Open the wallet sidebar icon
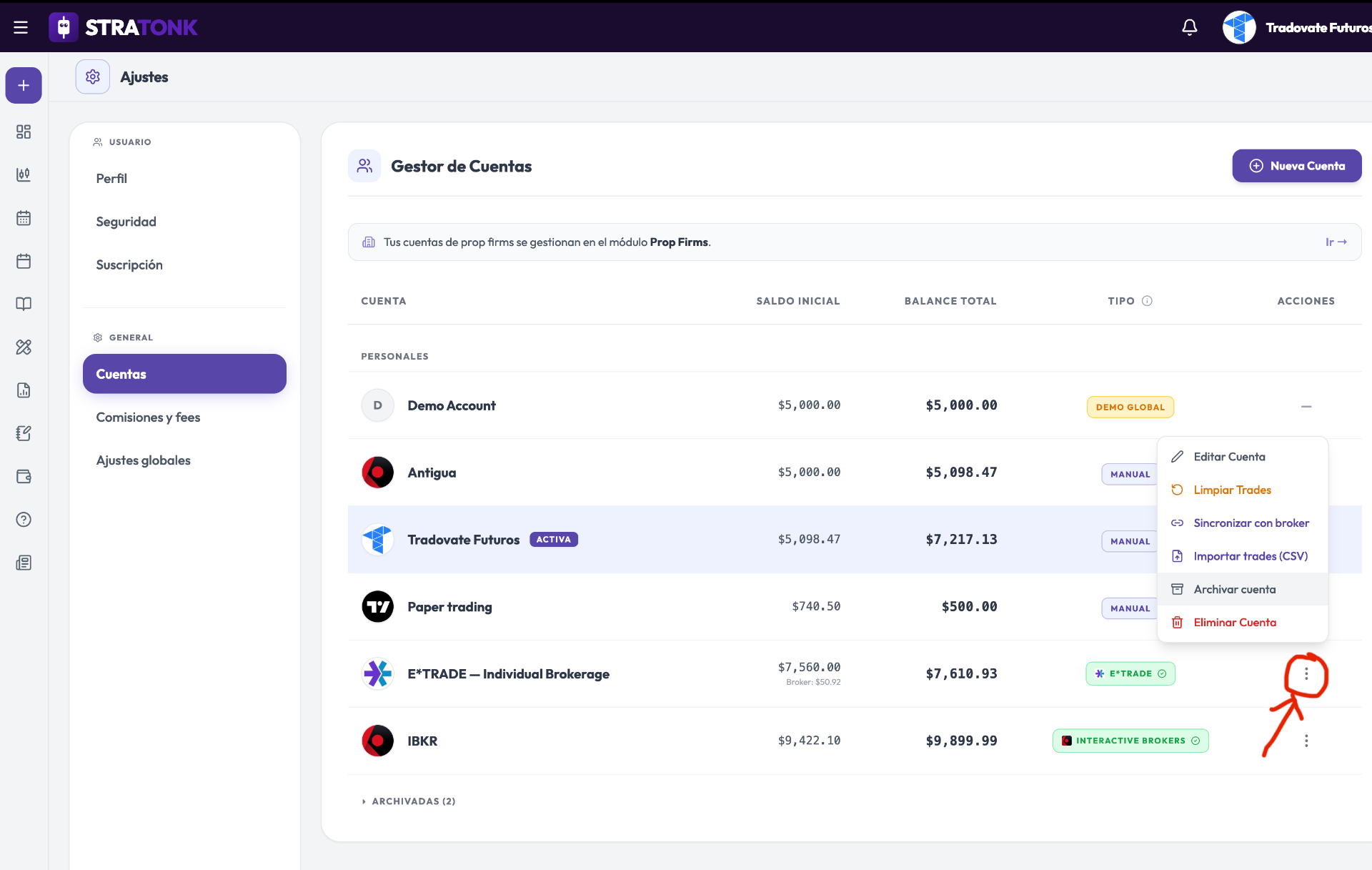 click(24, 476)
